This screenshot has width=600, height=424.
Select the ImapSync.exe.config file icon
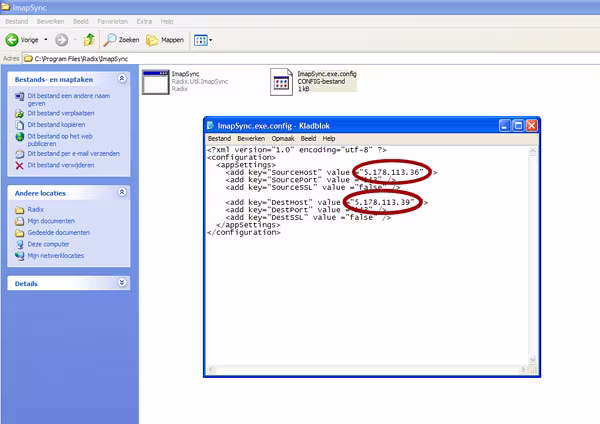pyautogui.click(x=281, y=82)
